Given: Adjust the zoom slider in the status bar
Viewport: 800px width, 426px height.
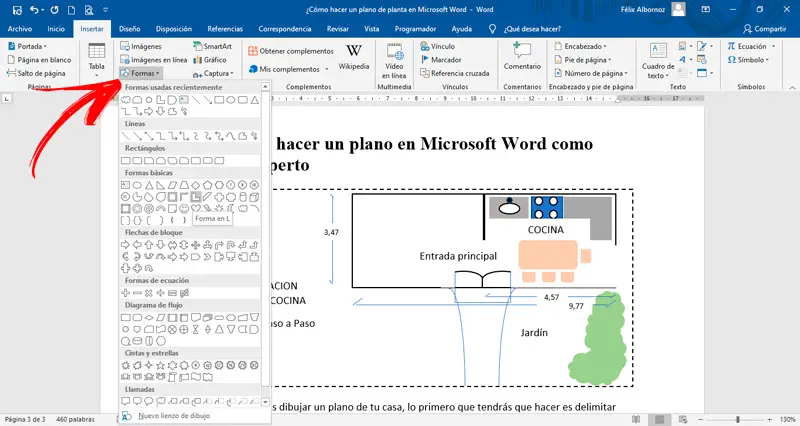Looking at the screenshot, I should click(738, 419).
